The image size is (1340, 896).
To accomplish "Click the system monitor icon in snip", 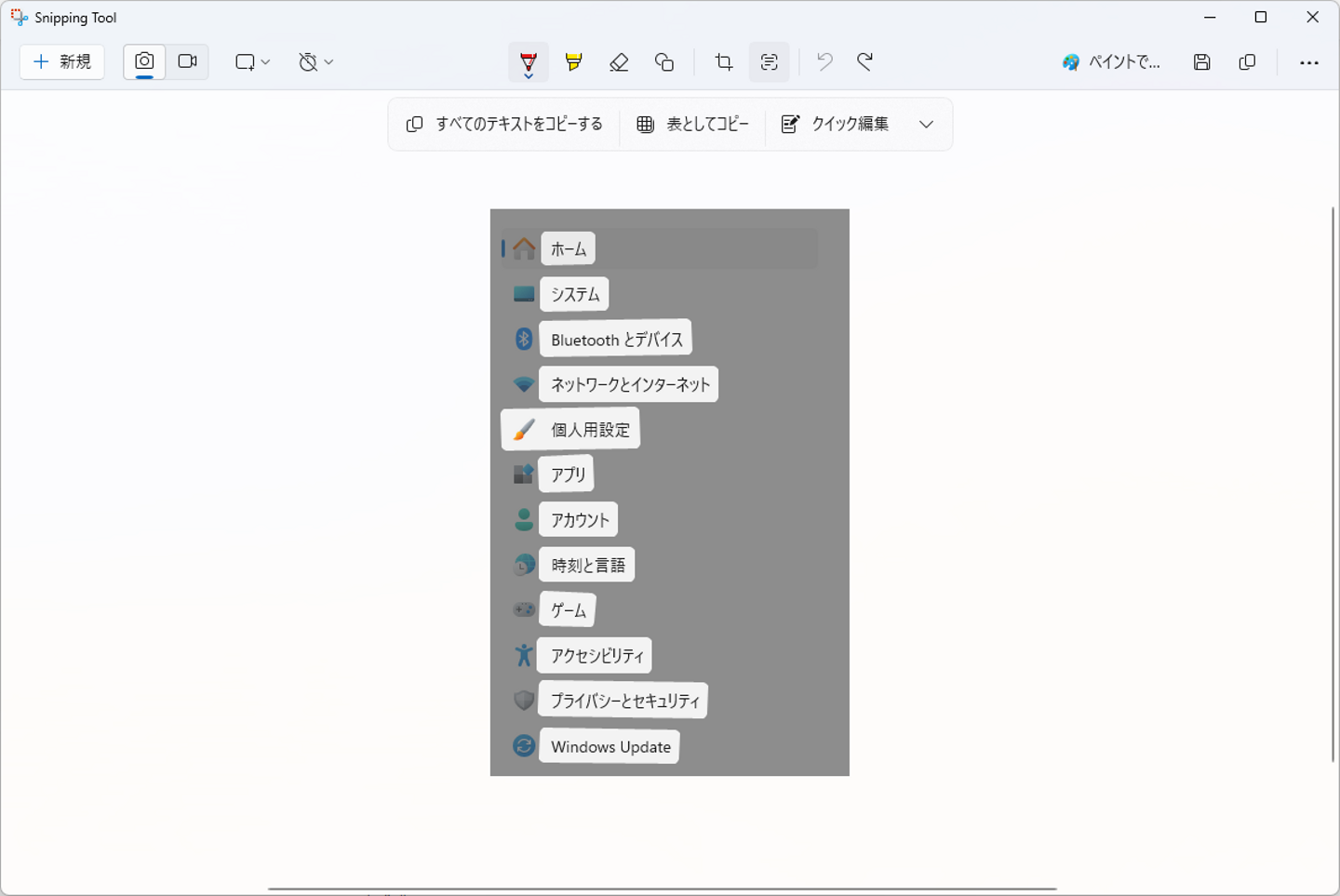I will coord(524,294).
